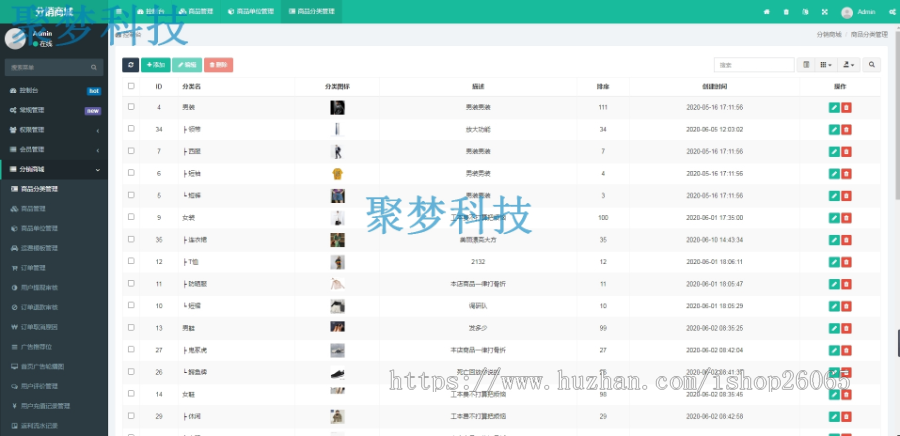
Task: Collapse the 分销商城 sidebar menu
Action: coord(54,169)
